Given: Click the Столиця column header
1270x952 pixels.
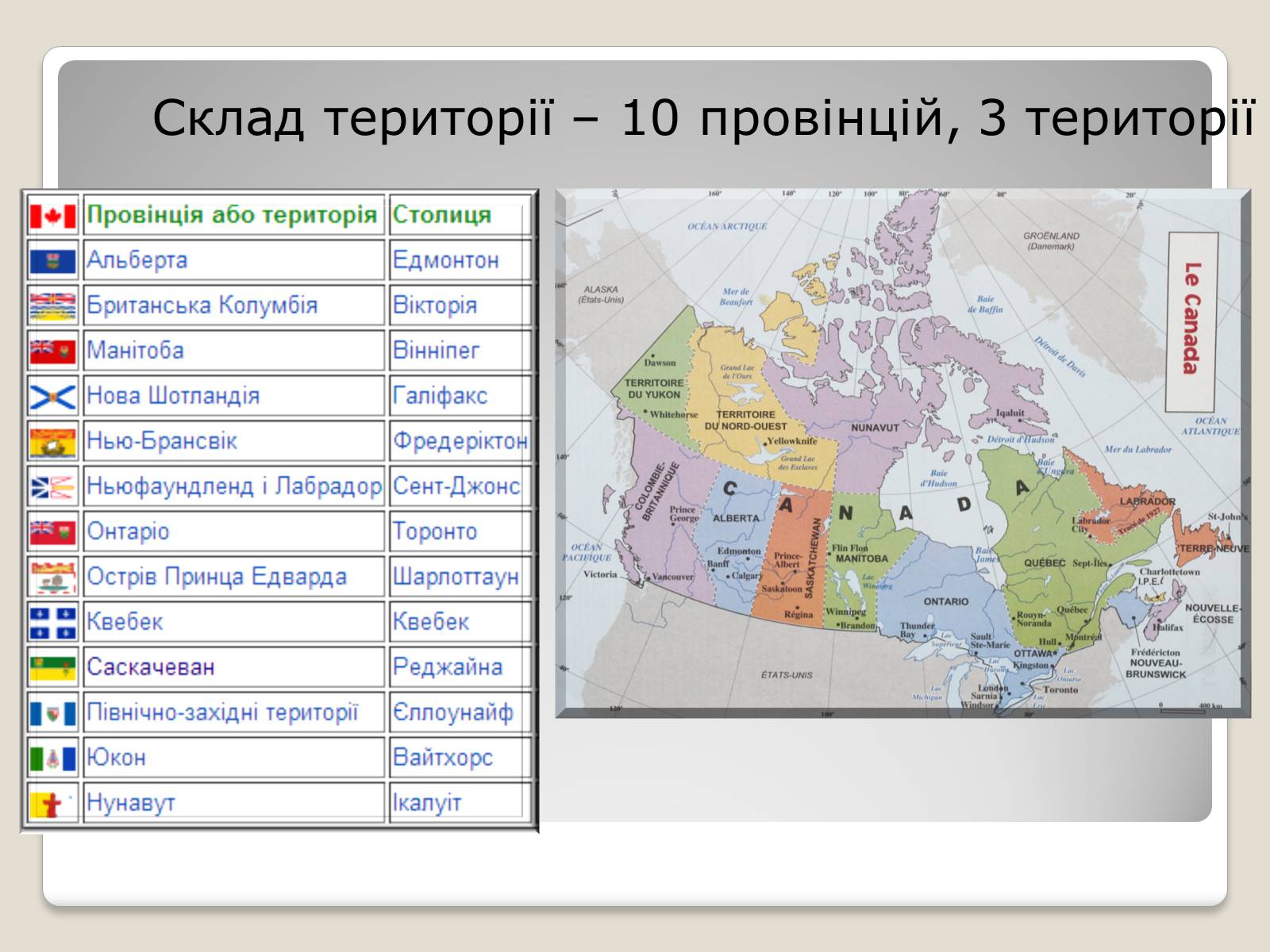Looking at the screenshot, I should [459, 215].
